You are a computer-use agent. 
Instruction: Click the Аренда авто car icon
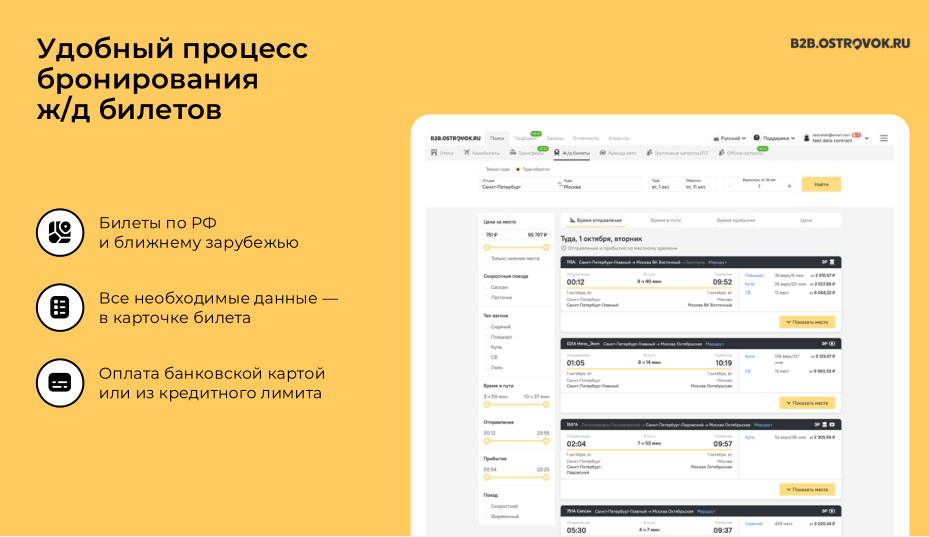tap(603, 153)
